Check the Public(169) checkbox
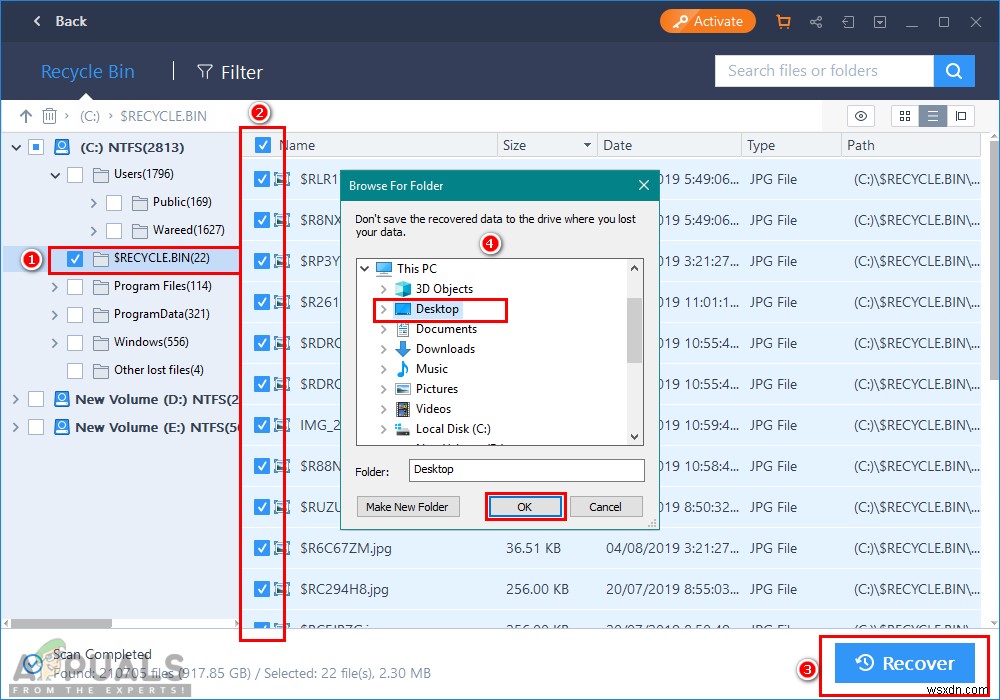1000x700 pixels. (x=114, y=203)
